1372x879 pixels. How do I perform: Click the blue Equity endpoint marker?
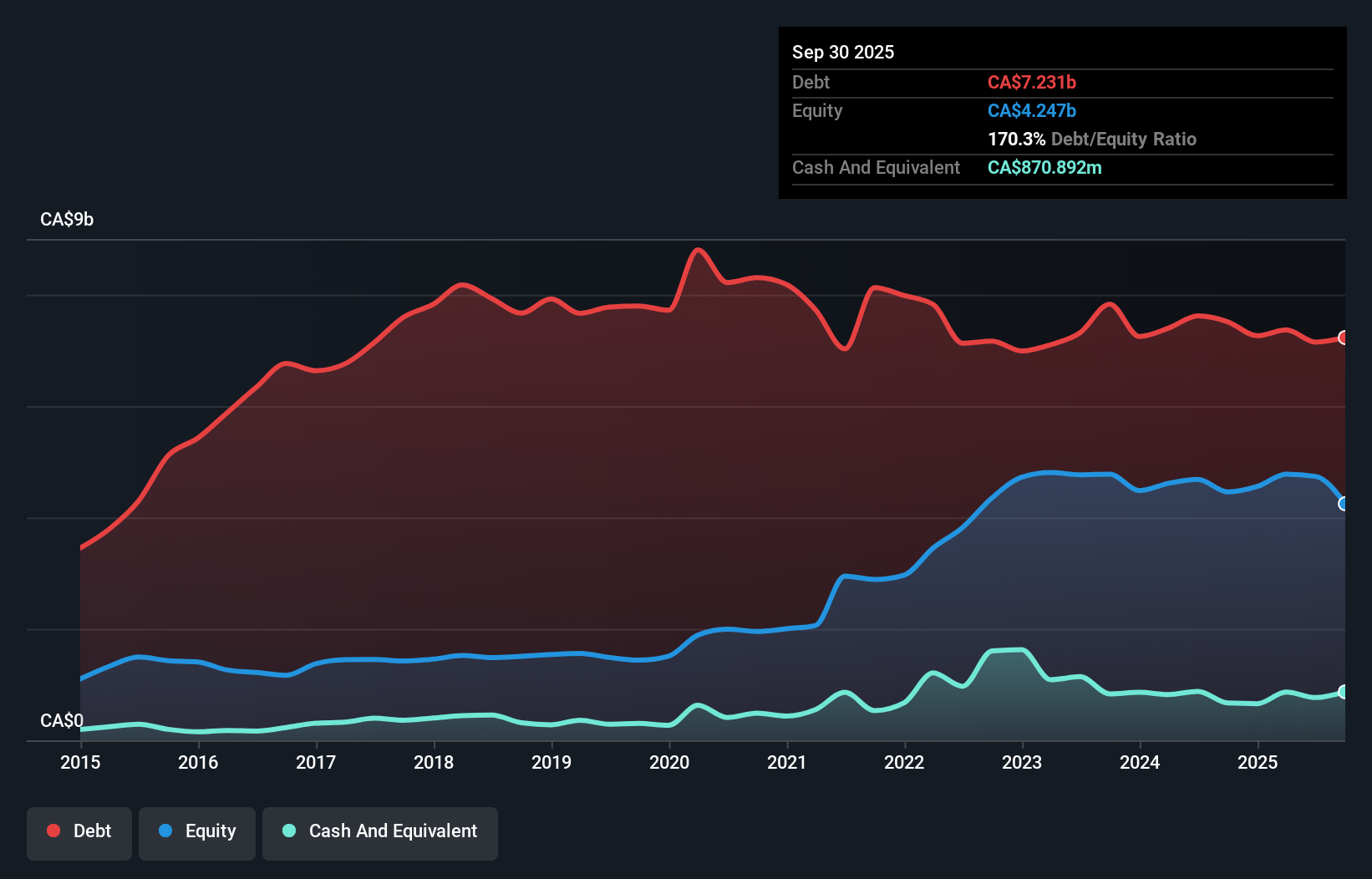[1344, 504]
